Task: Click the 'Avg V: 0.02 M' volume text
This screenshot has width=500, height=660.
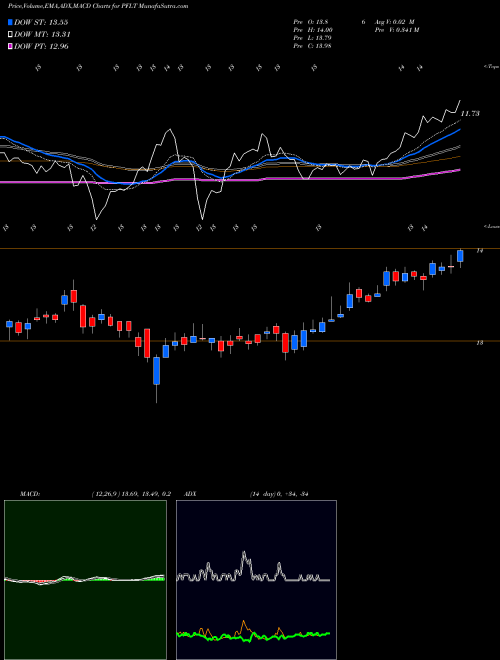Action: [394, 22]
